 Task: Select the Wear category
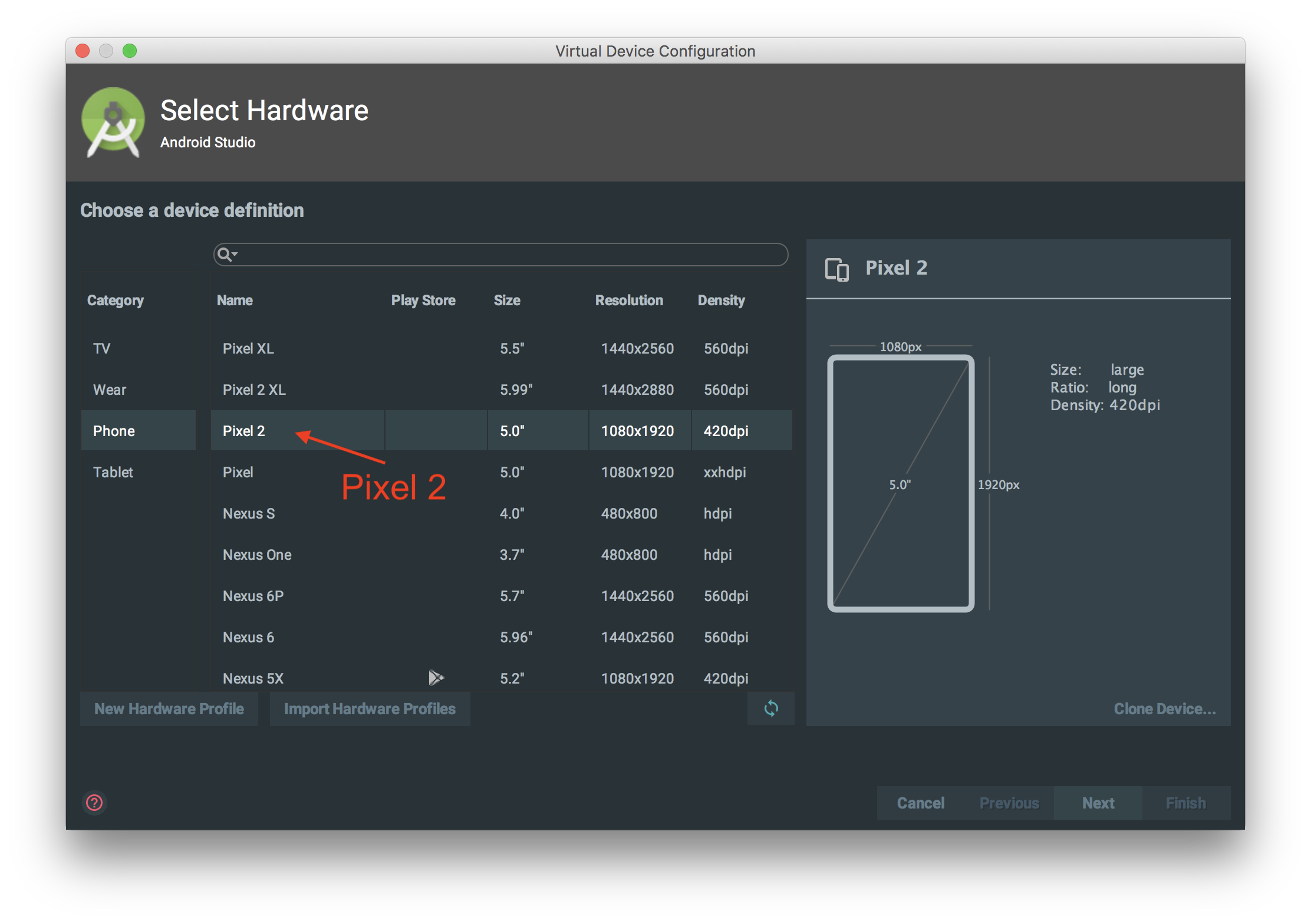[x=138, y=390]
